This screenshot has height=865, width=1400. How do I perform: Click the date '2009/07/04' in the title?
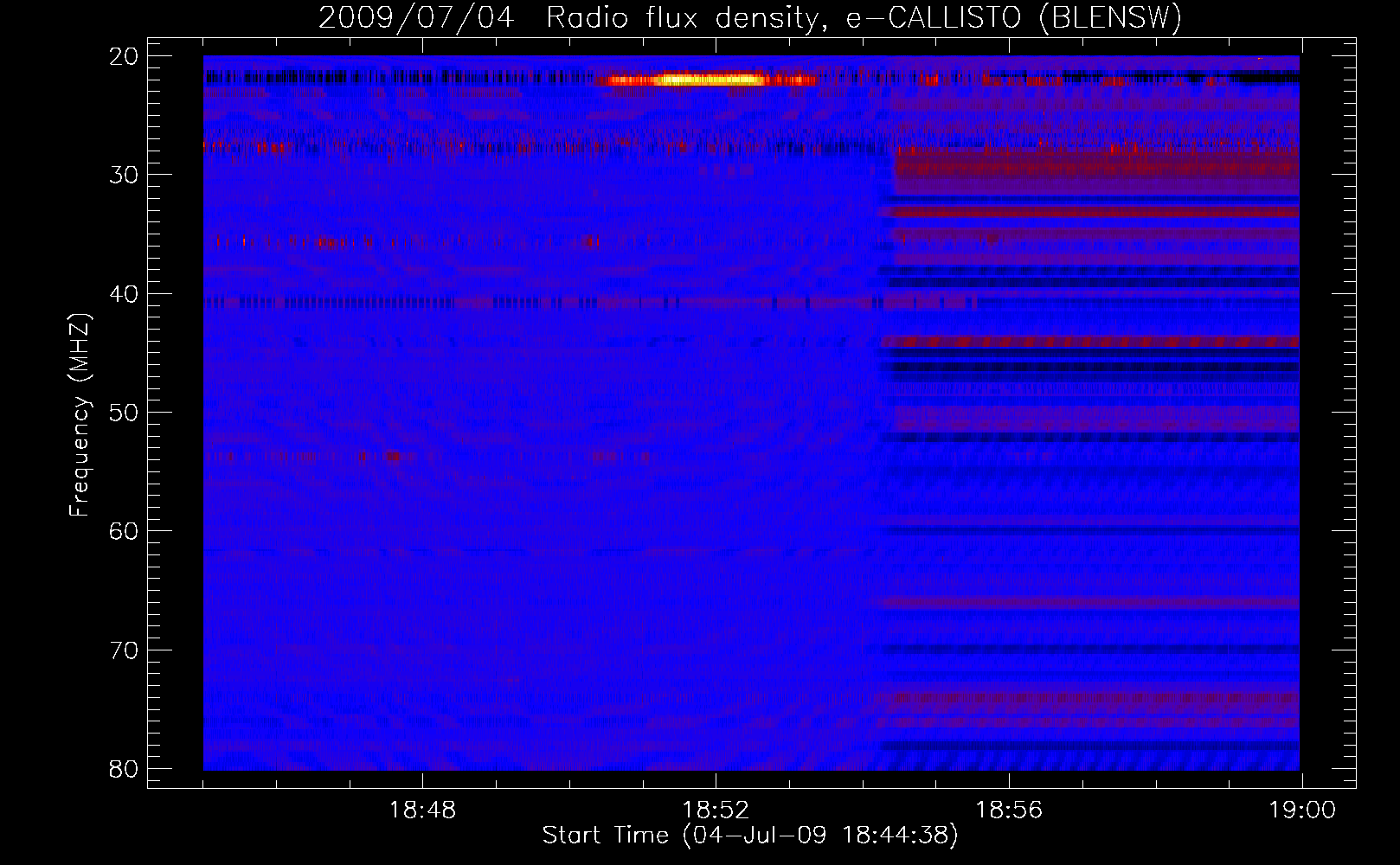pos(416,18)
